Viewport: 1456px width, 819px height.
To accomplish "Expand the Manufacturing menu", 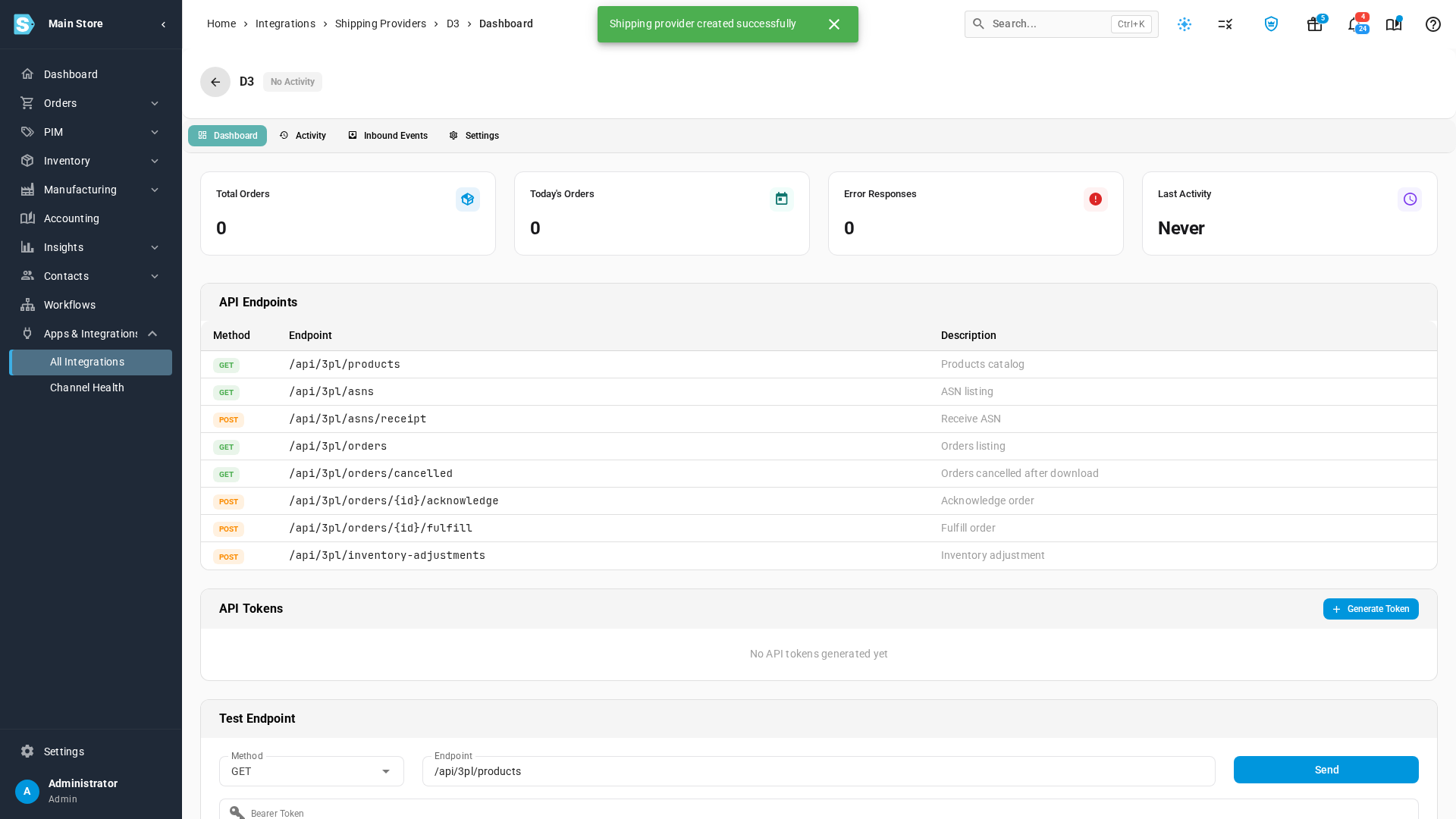I will tap(91, 190).
